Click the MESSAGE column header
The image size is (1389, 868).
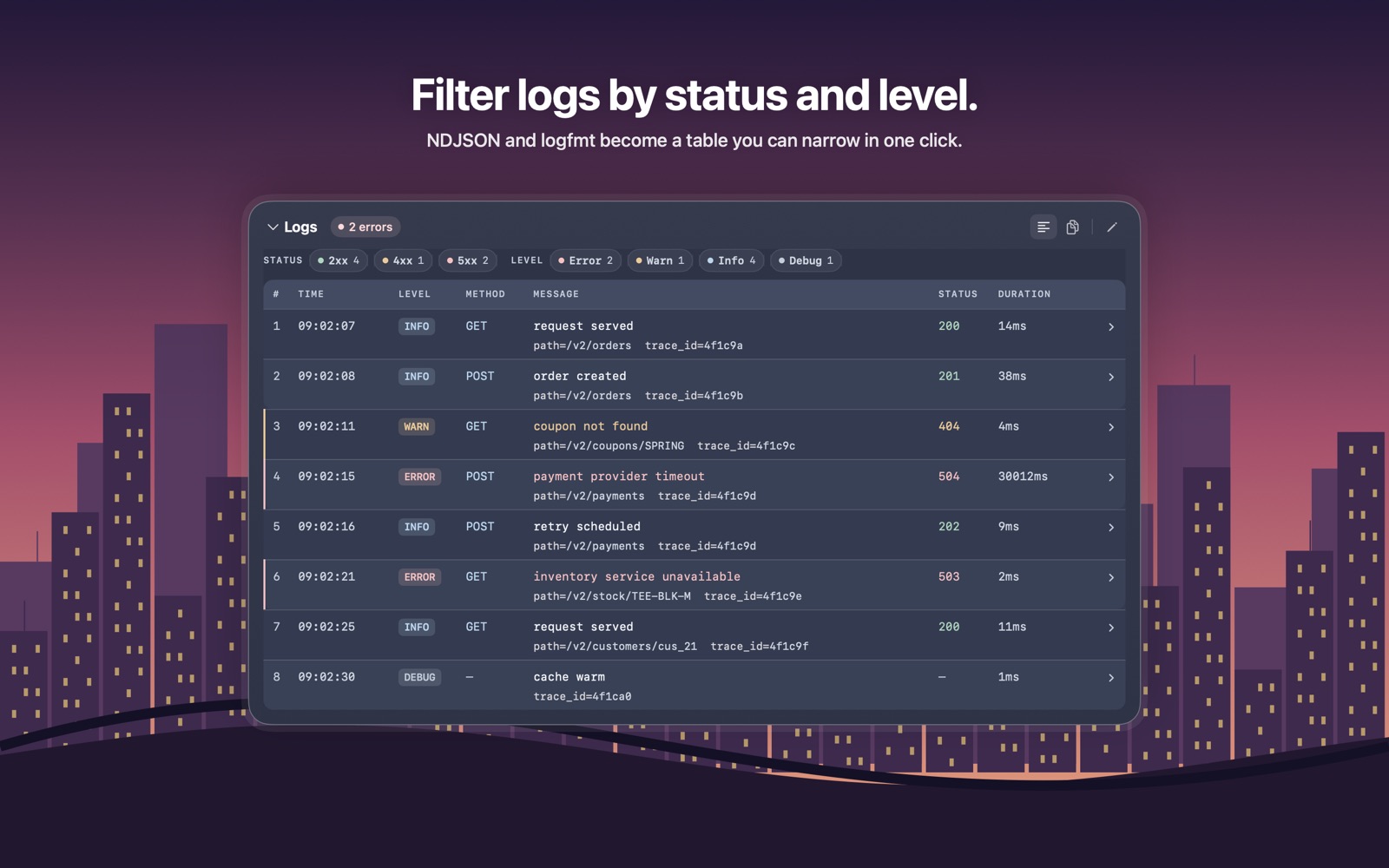tap(556, 294)
